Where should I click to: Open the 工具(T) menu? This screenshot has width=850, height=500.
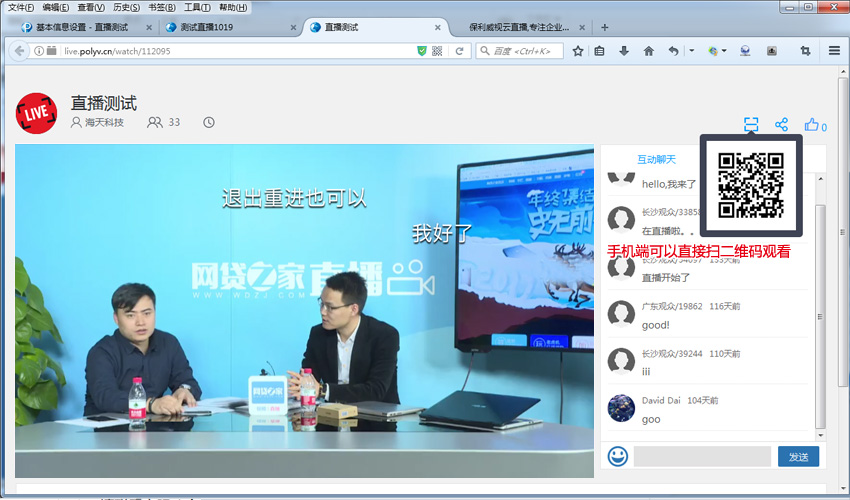[197, 7]
